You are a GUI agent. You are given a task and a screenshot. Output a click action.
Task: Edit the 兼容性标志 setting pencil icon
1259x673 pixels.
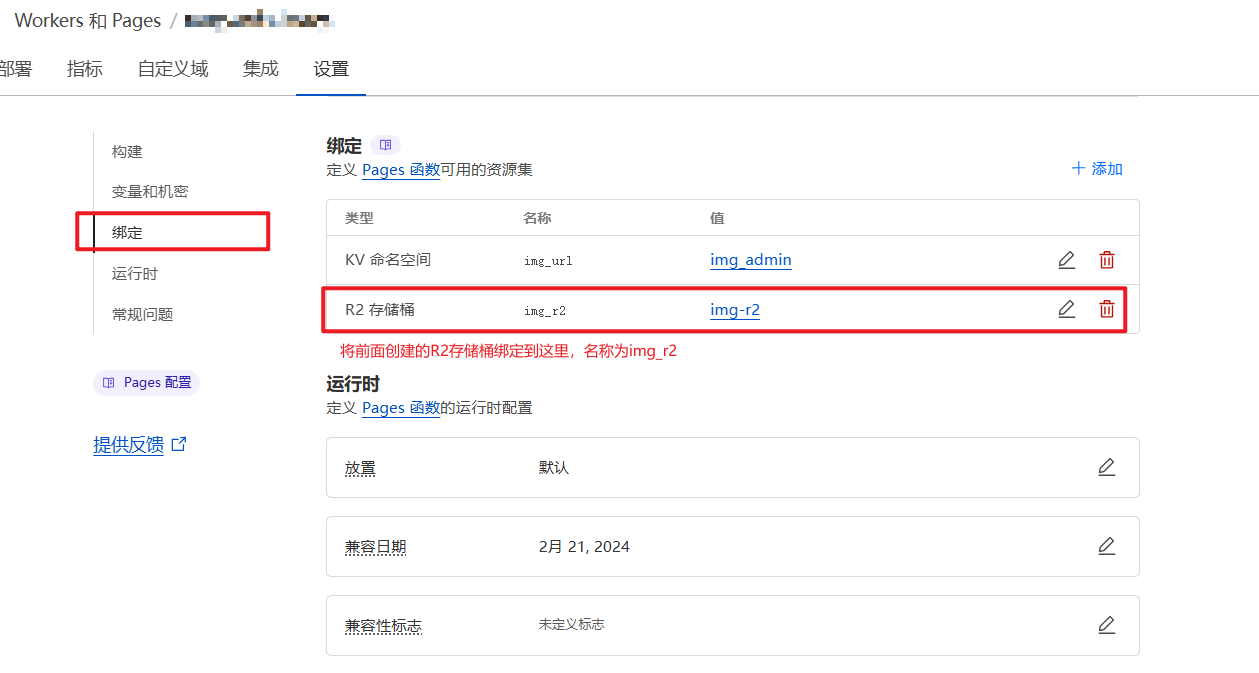(x=1106, y=625)
